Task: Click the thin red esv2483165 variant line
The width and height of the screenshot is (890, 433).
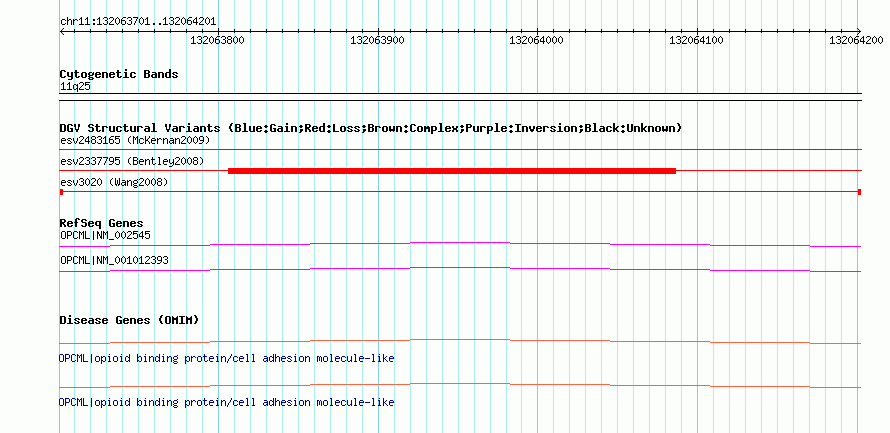Action: (460, 149)
